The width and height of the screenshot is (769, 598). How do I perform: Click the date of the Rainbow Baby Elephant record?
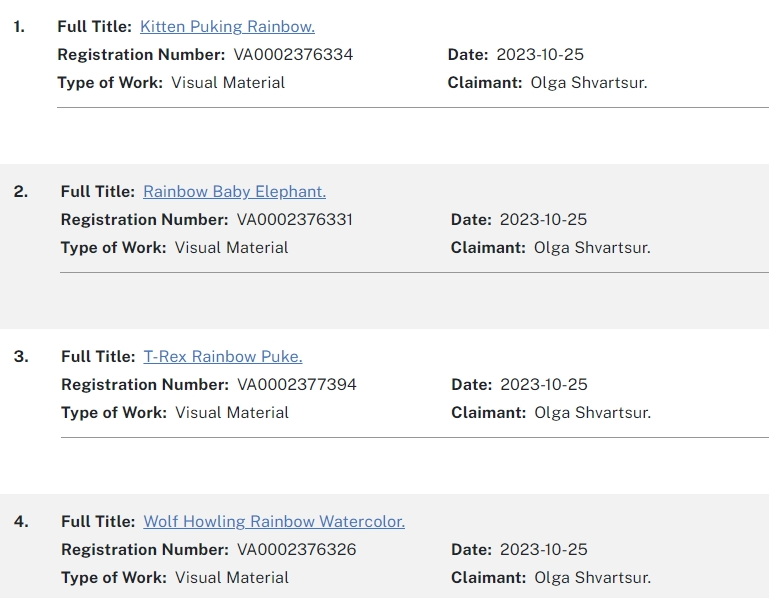point(543,219)
